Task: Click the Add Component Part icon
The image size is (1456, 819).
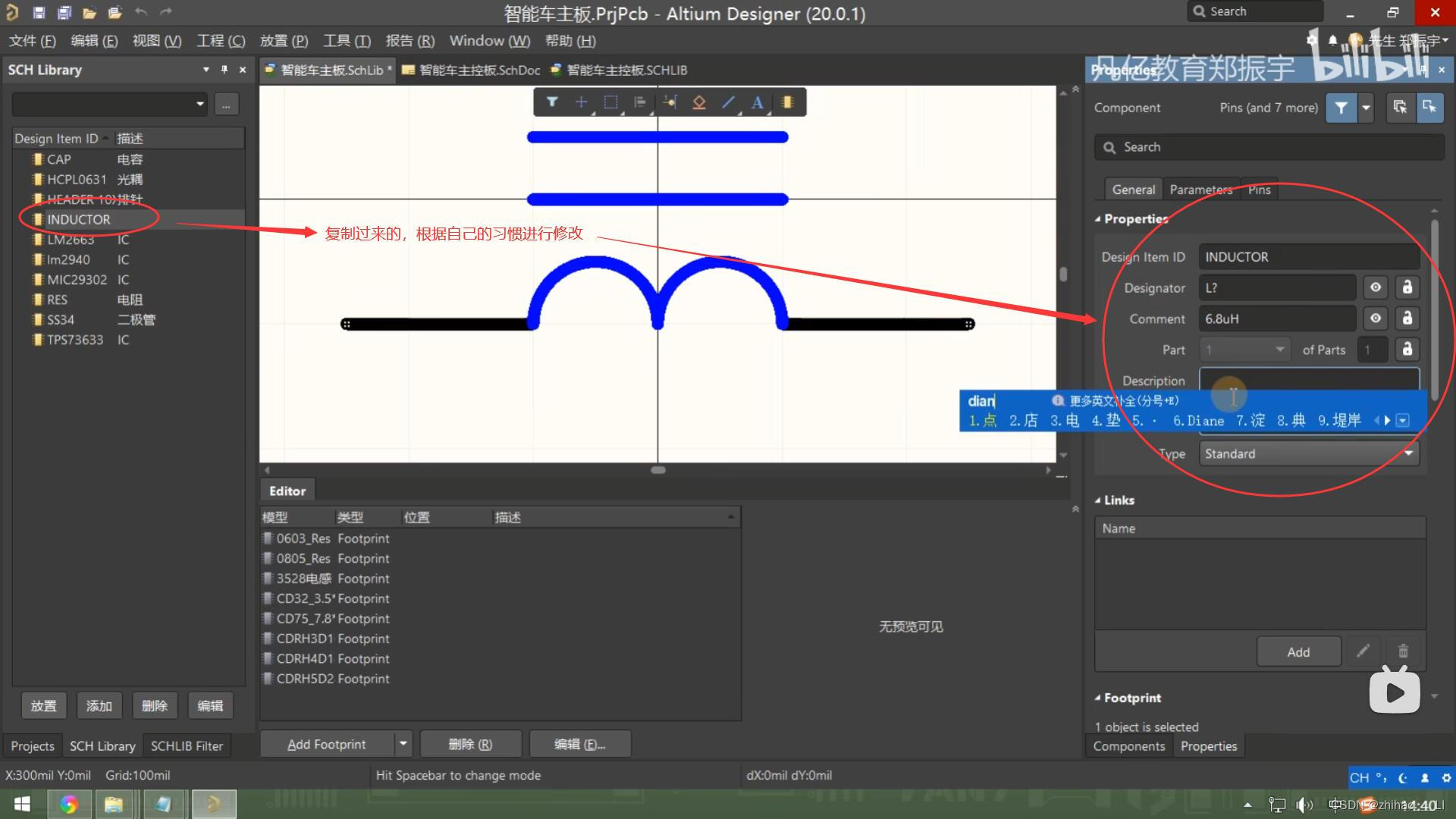Action: point(787,102)
